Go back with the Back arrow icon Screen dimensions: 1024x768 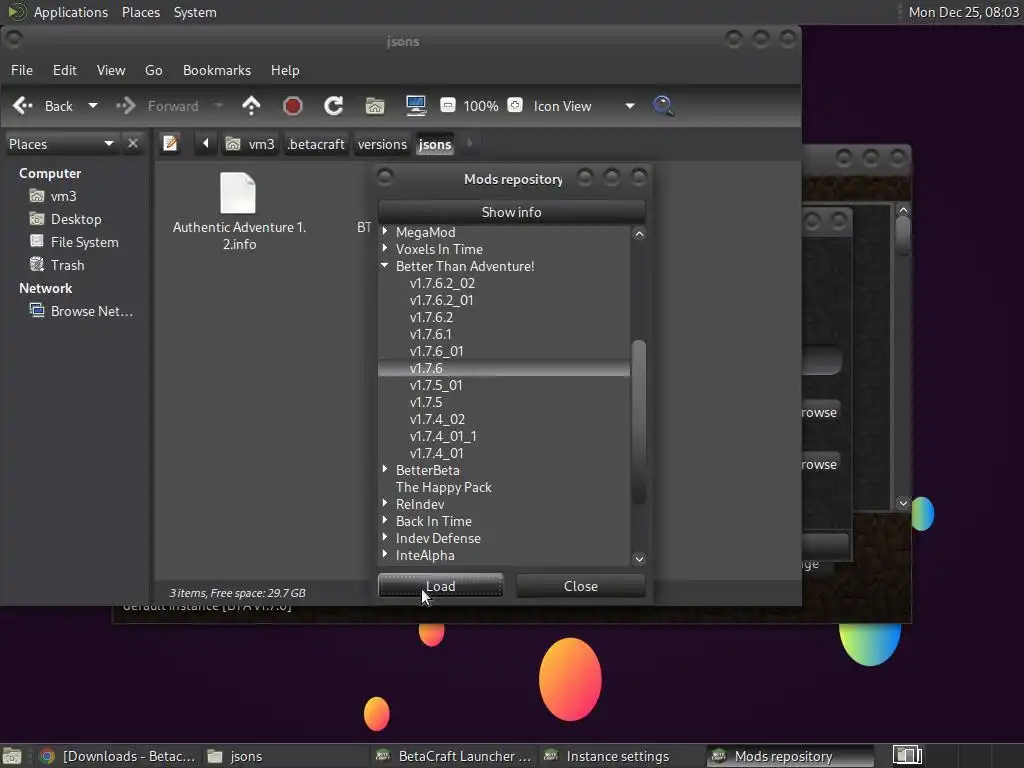click(x=23, y=106)
